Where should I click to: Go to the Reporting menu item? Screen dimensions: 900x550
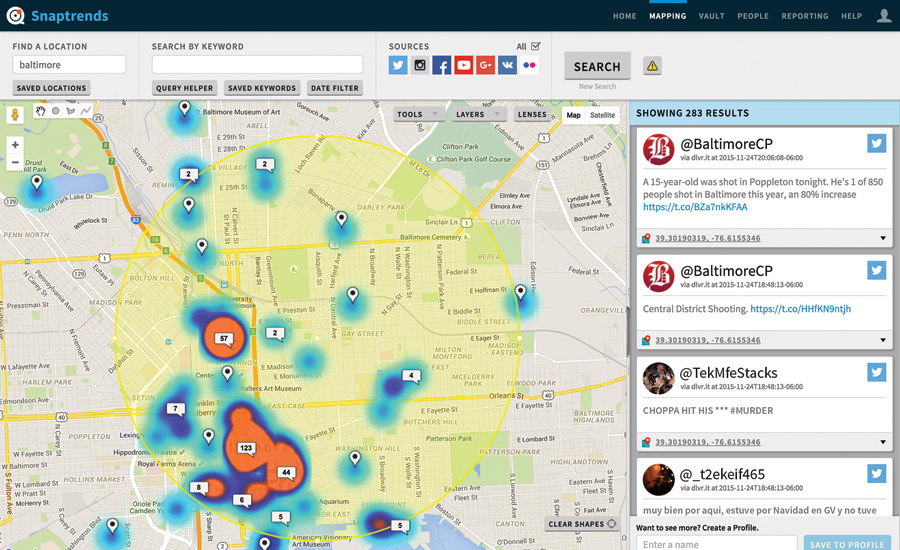pos(805,16)
